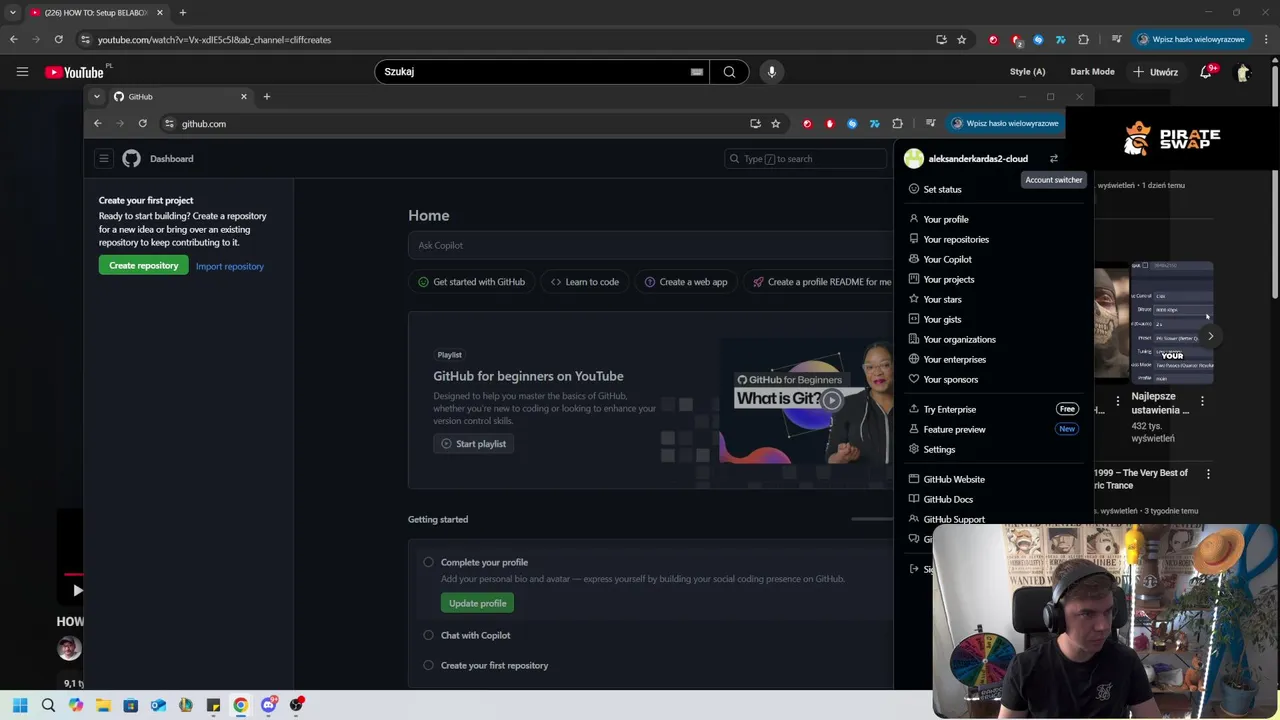Viewport: 1280px width, 720px height.
Task: Go back in the GitHub window
Action: click(97, 123)
